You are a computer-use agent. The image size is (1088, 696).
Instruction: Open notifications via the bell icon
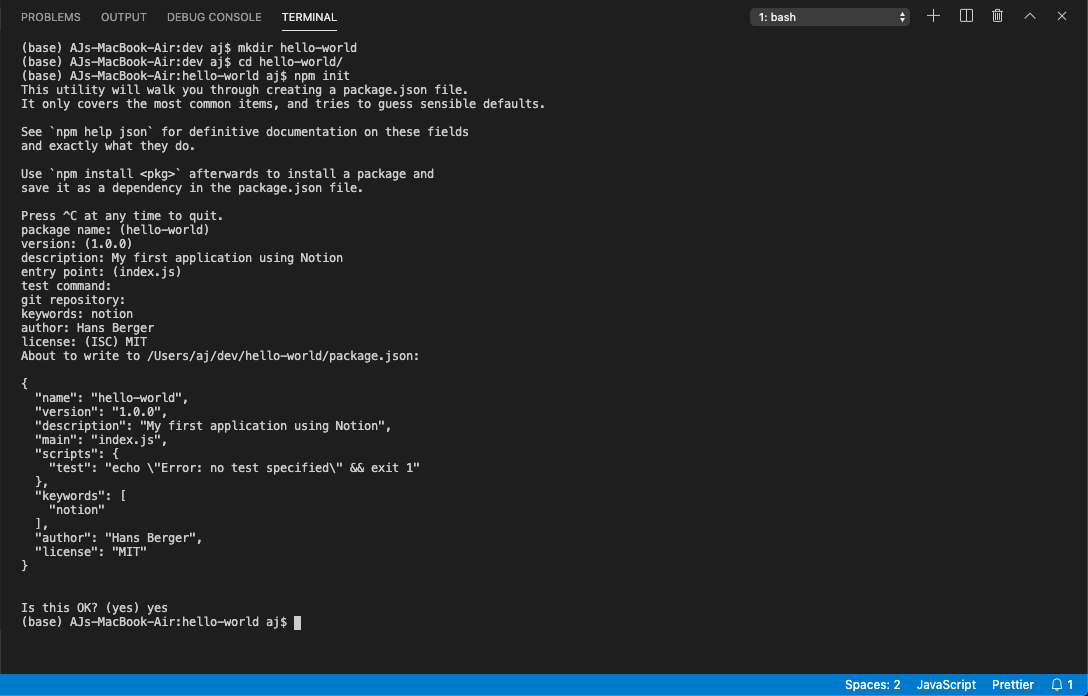1061,685
